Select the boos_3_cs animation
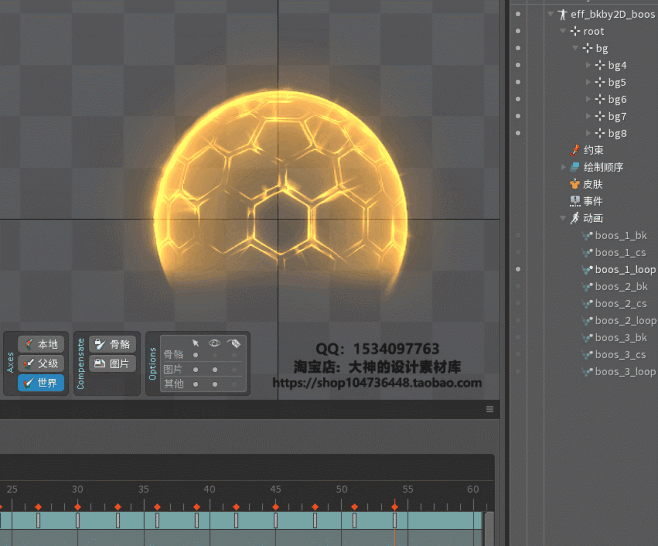 tap(620, 354)
